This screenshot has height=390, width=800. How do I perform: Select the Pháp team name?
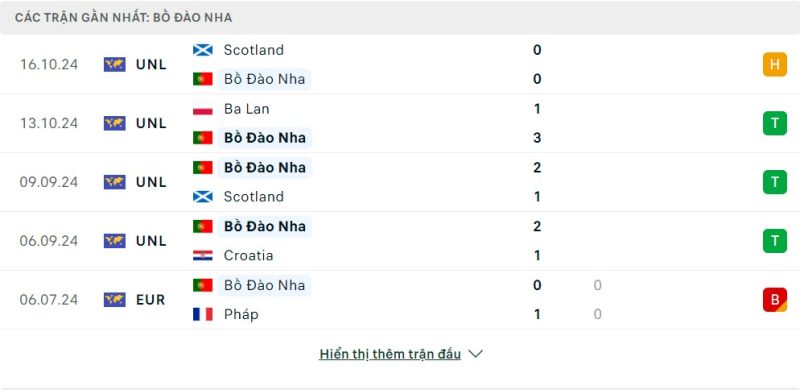click(241, 314)
